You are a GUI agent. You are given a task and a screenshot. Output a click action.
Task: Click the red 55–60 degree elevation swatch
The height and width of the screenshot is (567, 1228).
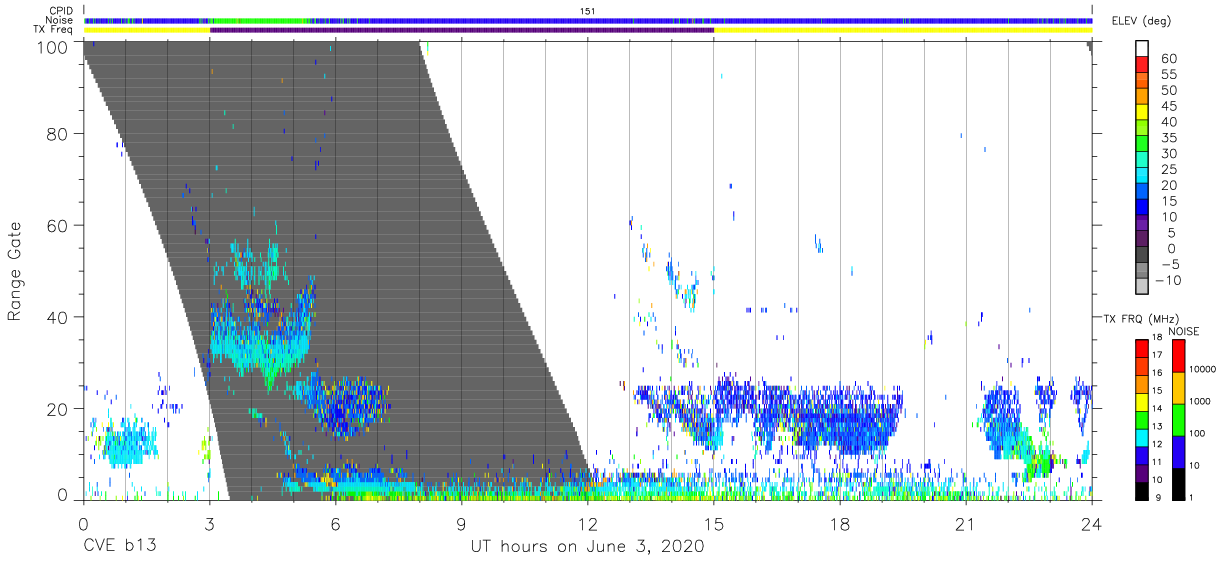tap(1143, 66)
